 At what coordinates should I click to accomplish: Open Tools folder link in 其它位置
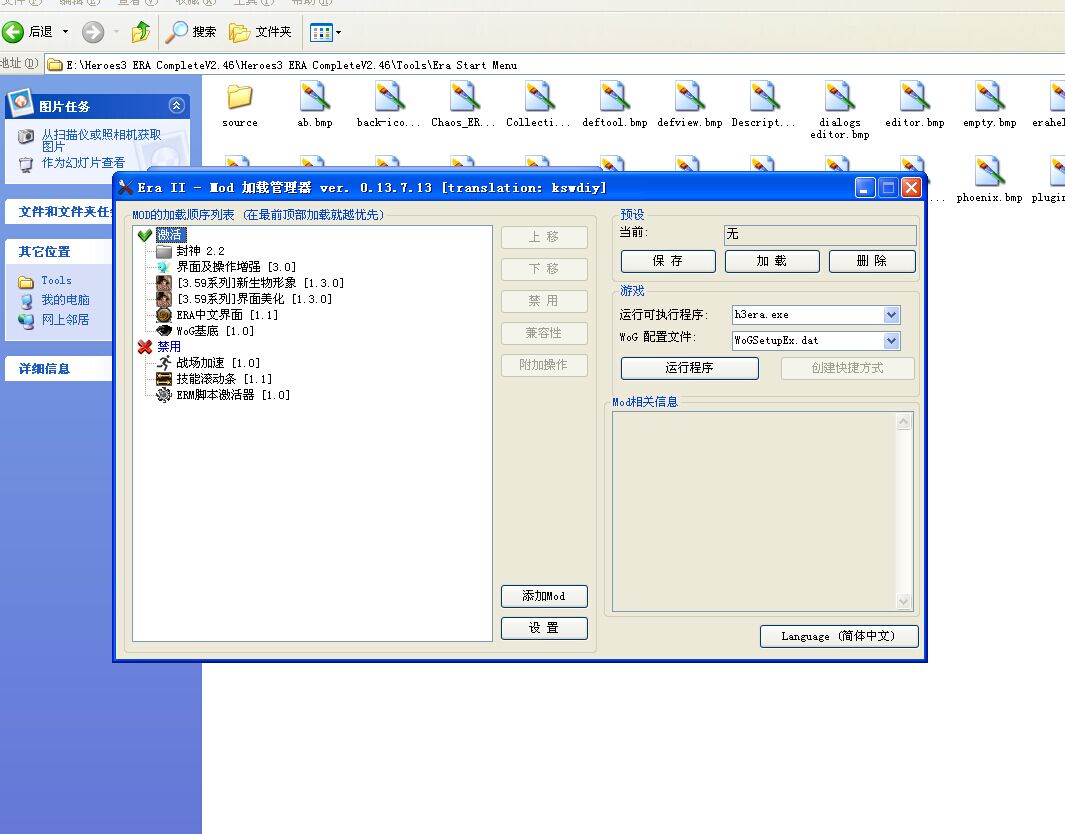click(x=56, y=280)
